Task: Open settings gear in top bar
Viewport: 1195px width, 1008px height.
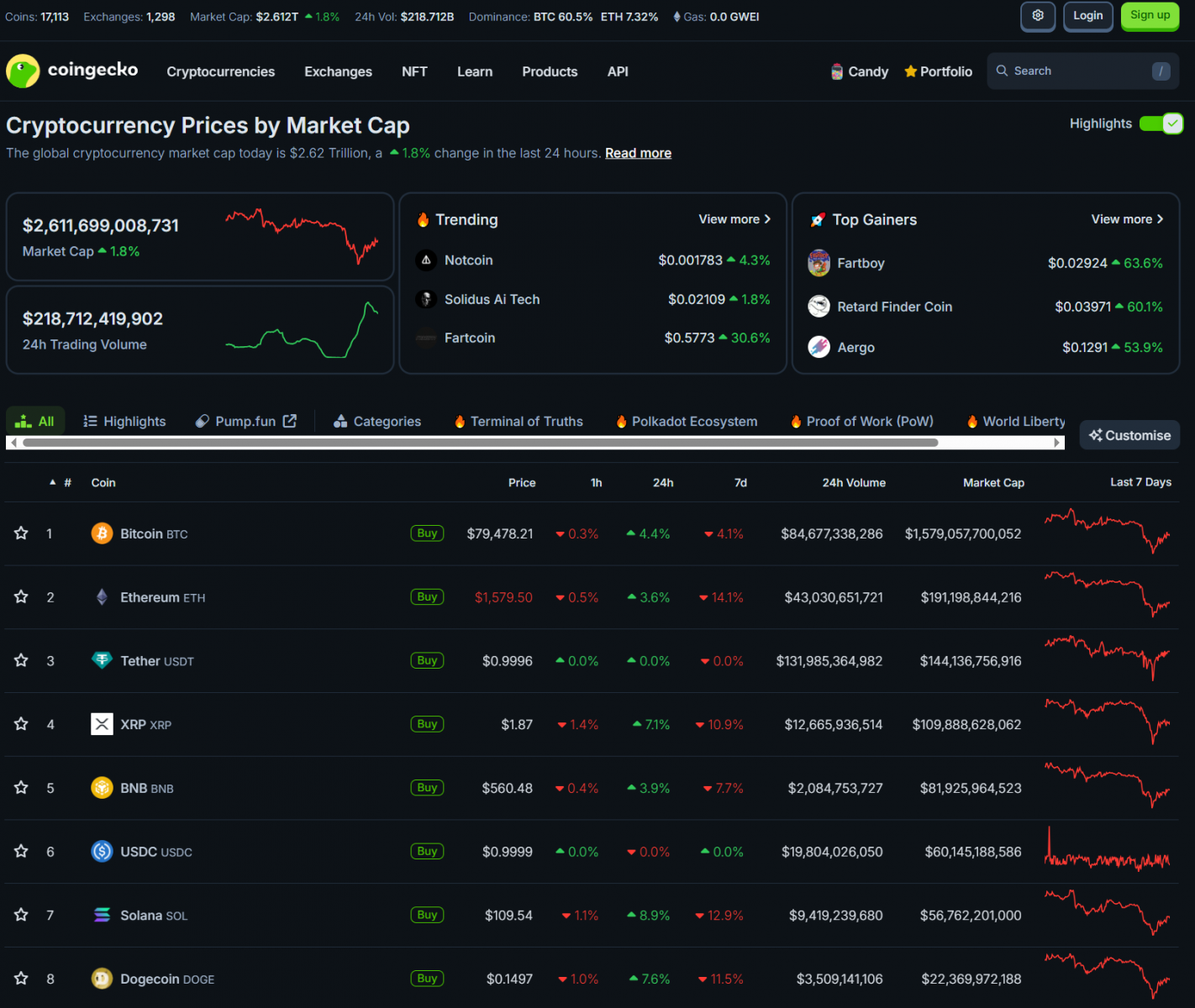Action: click(1038, 16)
